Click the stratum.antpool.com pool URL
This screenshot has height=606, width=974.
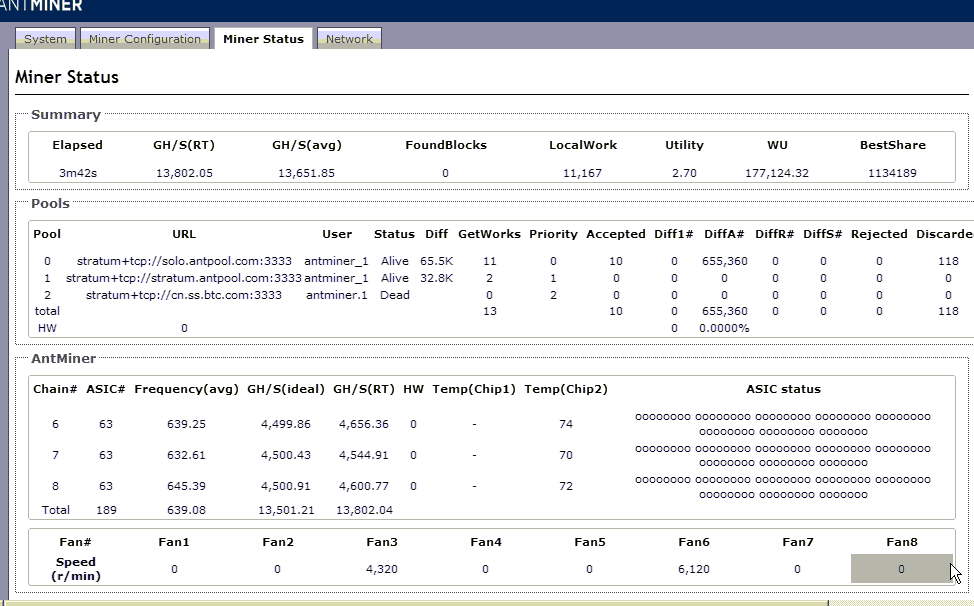[x=184, y=278]
